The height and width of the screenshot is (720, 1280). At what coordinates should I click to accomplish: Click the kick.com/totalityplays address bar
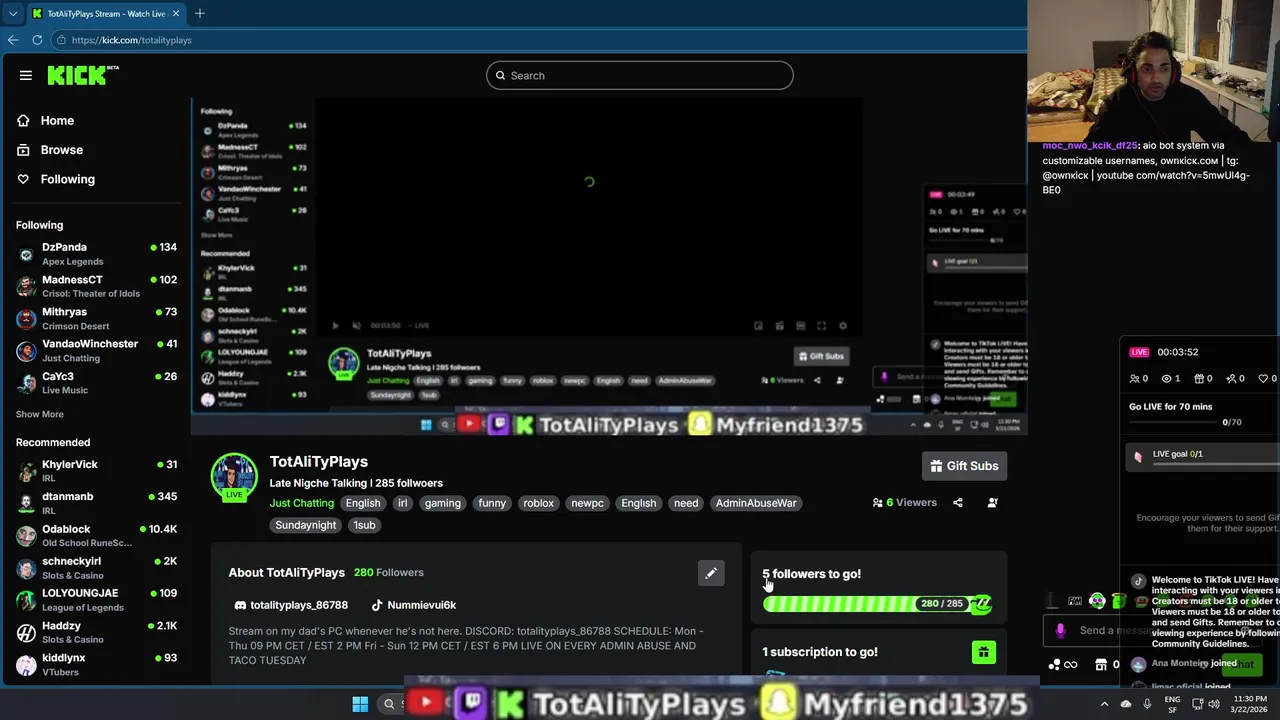tap(540, 40)
